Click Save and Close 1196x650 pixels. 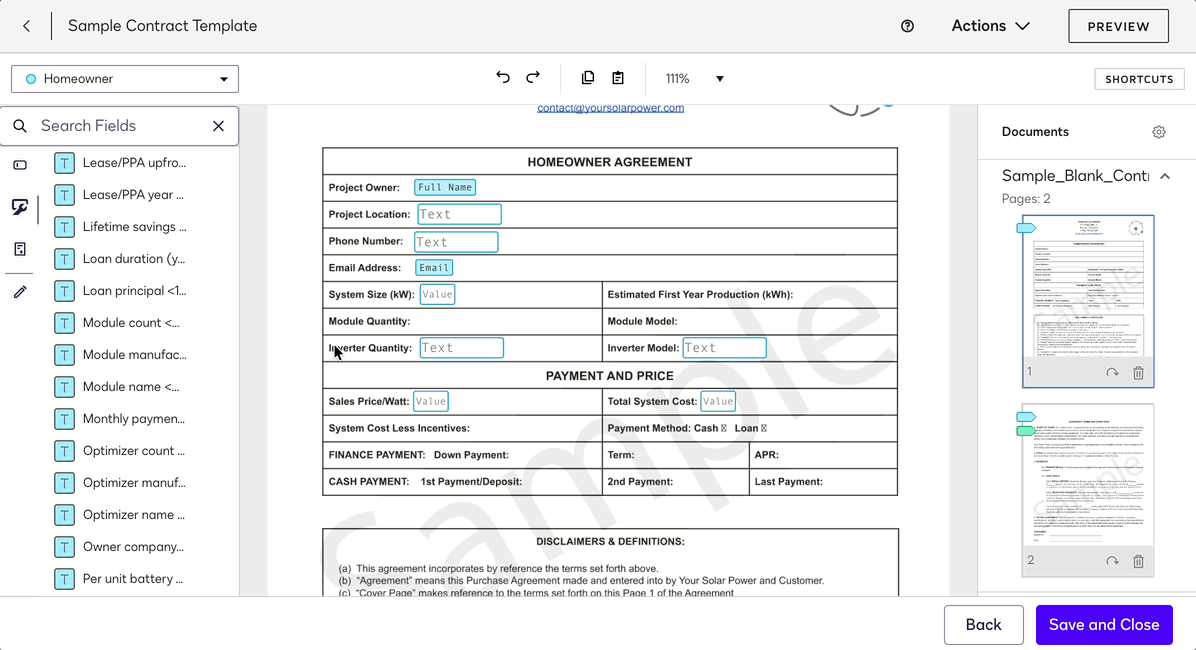point(1104,625)
